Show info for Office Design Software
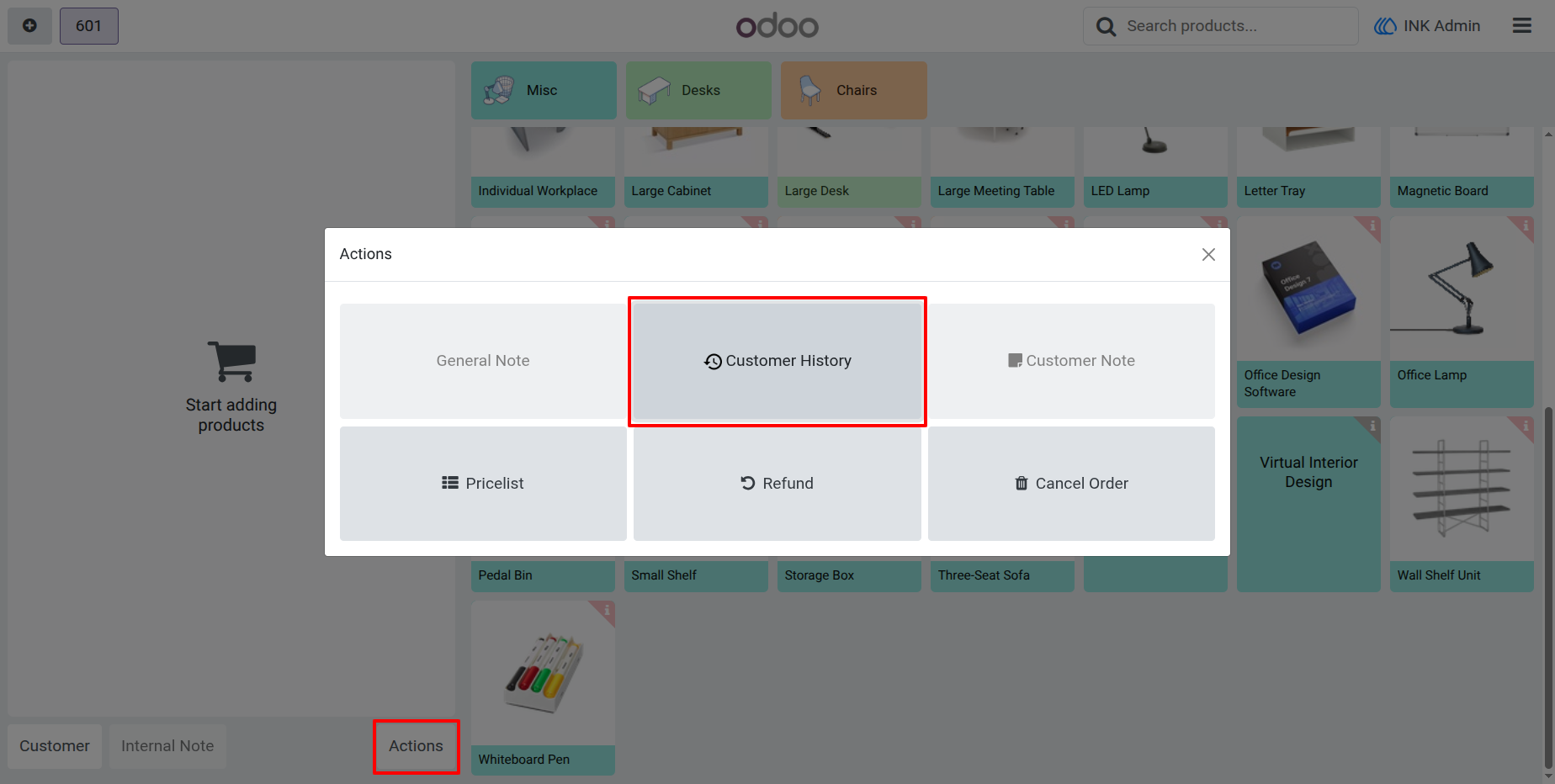 (x=1372, y=225)
